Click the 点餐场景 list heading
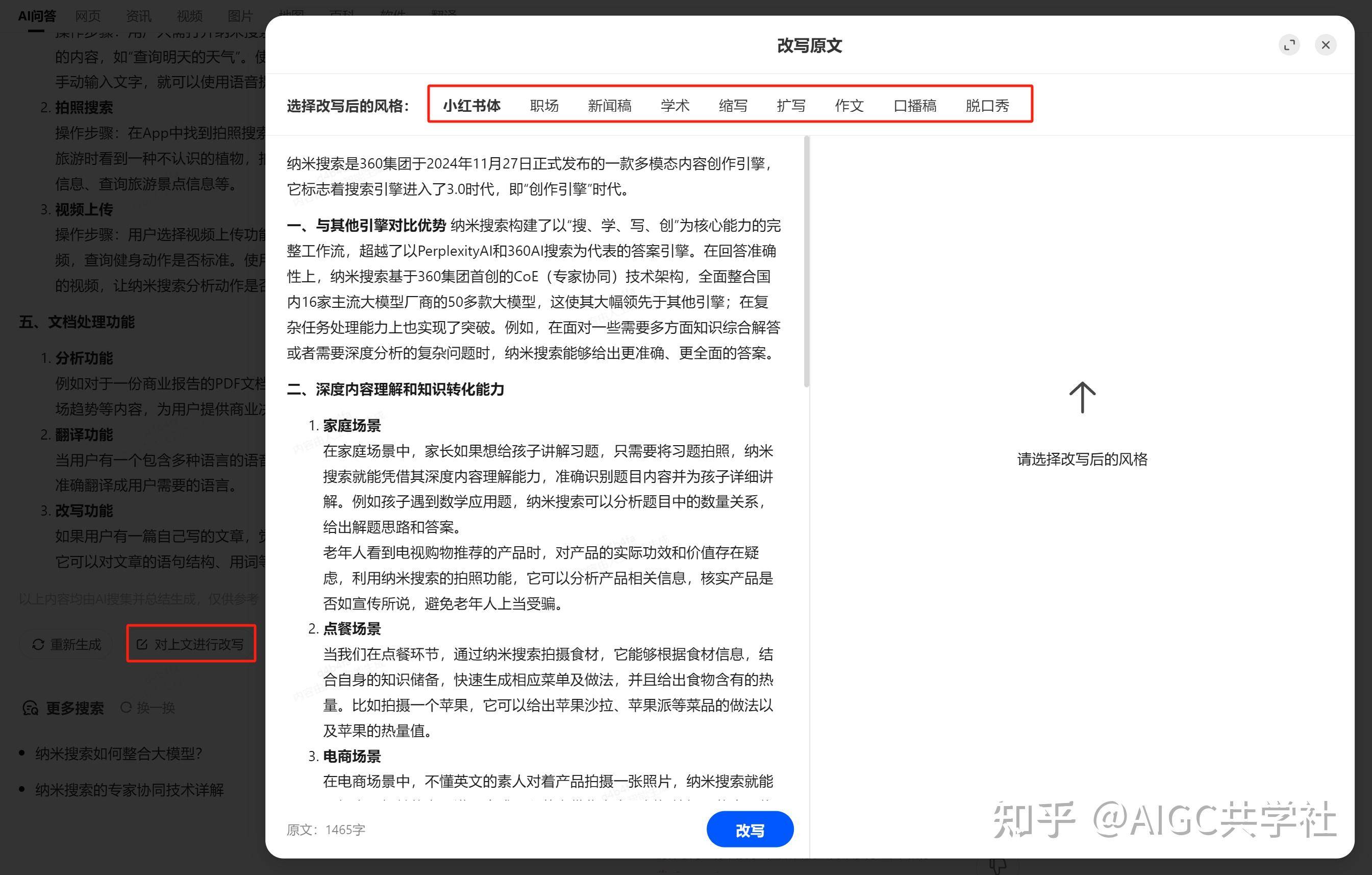This screenshot has height=875, width=1372. 352,628
